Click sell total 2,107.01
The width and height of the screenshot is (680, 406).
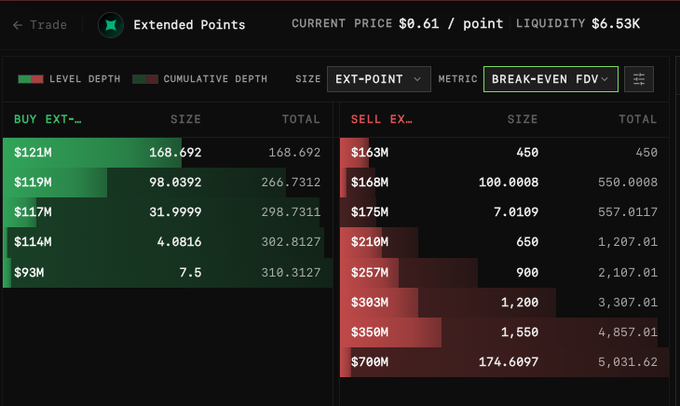628,272
